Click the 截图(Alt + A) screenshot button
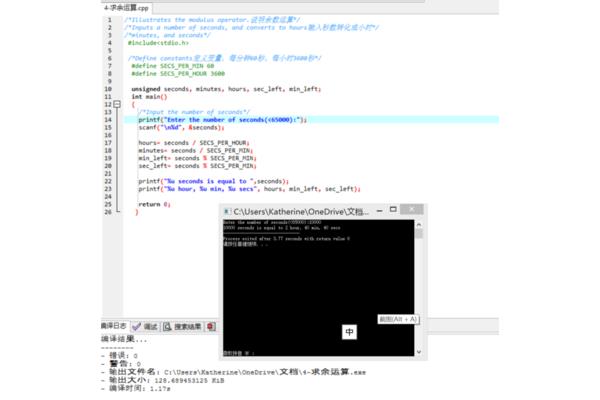This screenshot has width=600, height=400. [398, 319]
